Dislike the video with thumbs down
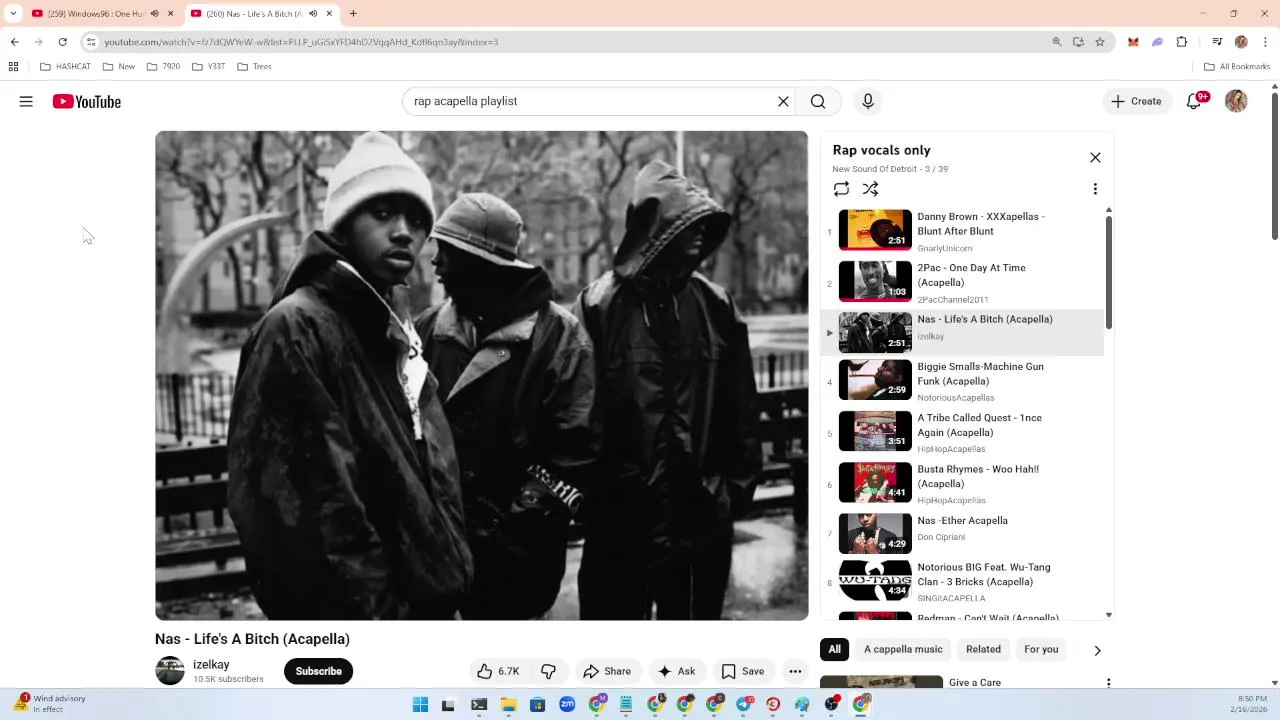The image size is (1280, 720). [x=548, y=671]
